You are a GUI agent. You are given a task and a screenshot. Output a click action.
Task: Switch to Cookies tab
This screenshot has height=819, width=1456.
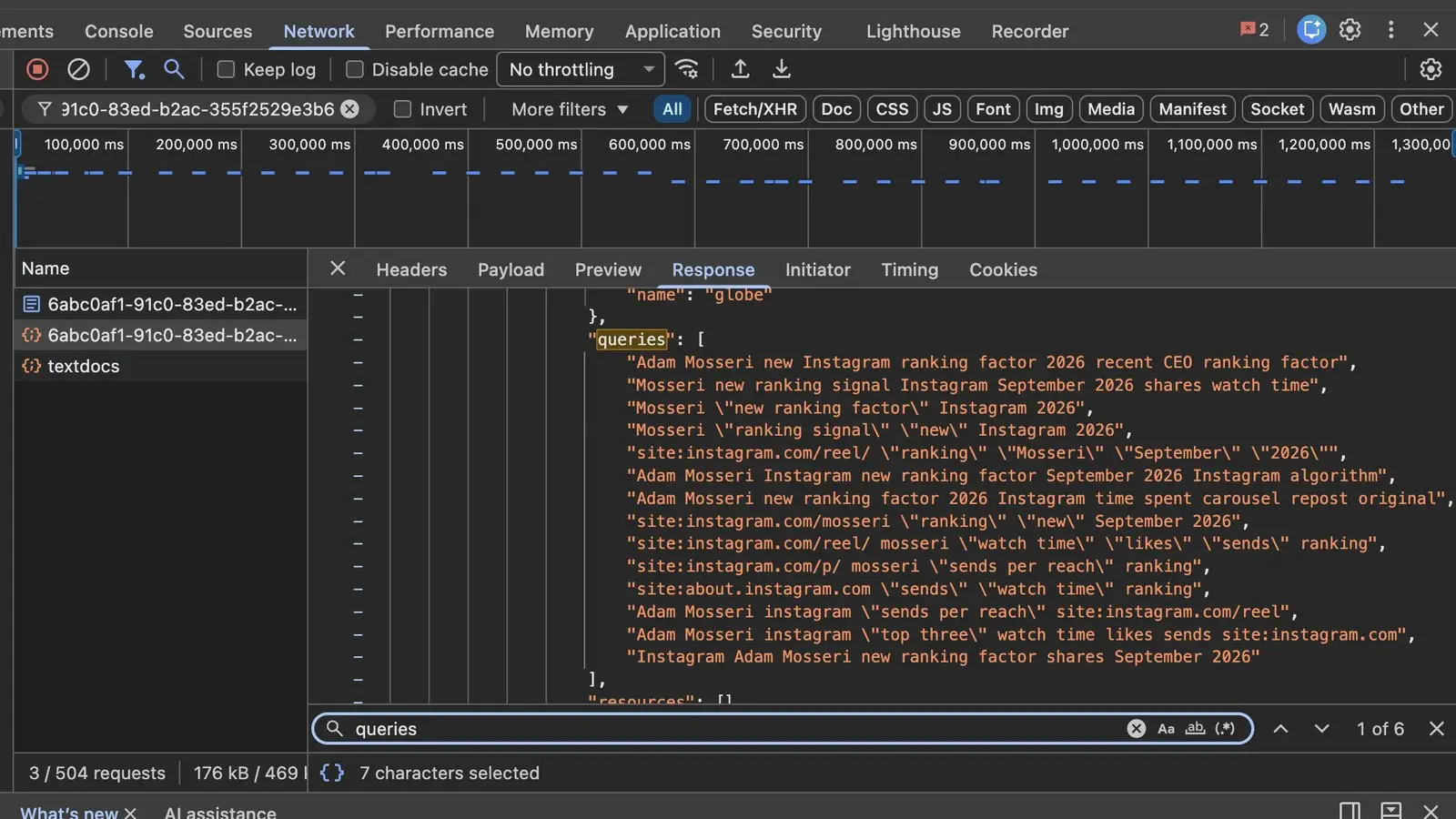(x=1003, y=269)
